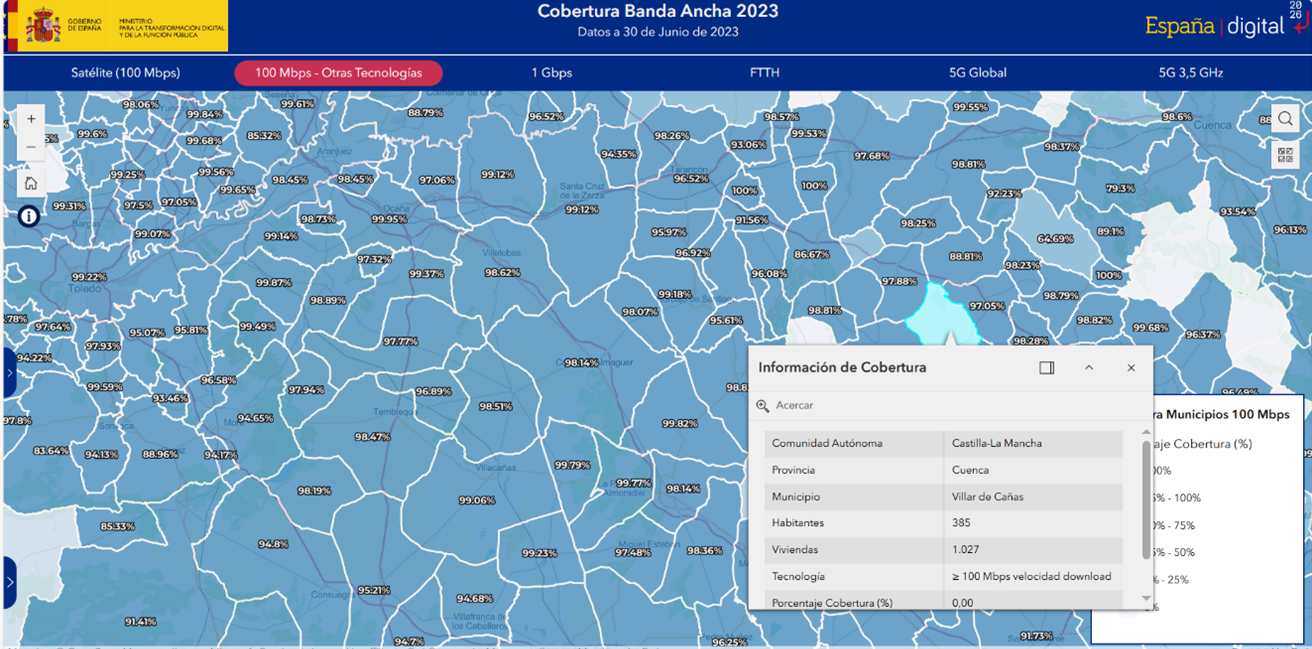
Task: Click the Castilla-La Mancha cell
Action: (1033, 443)
